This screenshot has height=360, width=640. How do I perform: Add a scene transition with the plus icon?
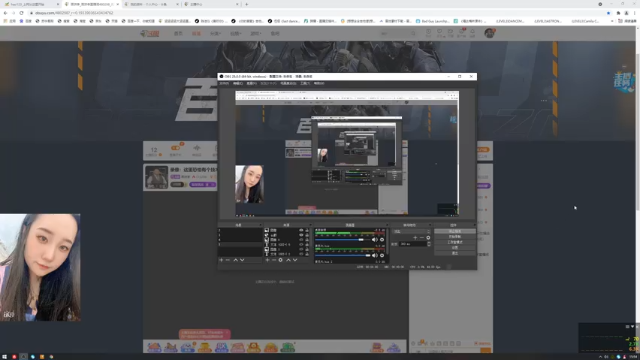[x=415, y=238]
